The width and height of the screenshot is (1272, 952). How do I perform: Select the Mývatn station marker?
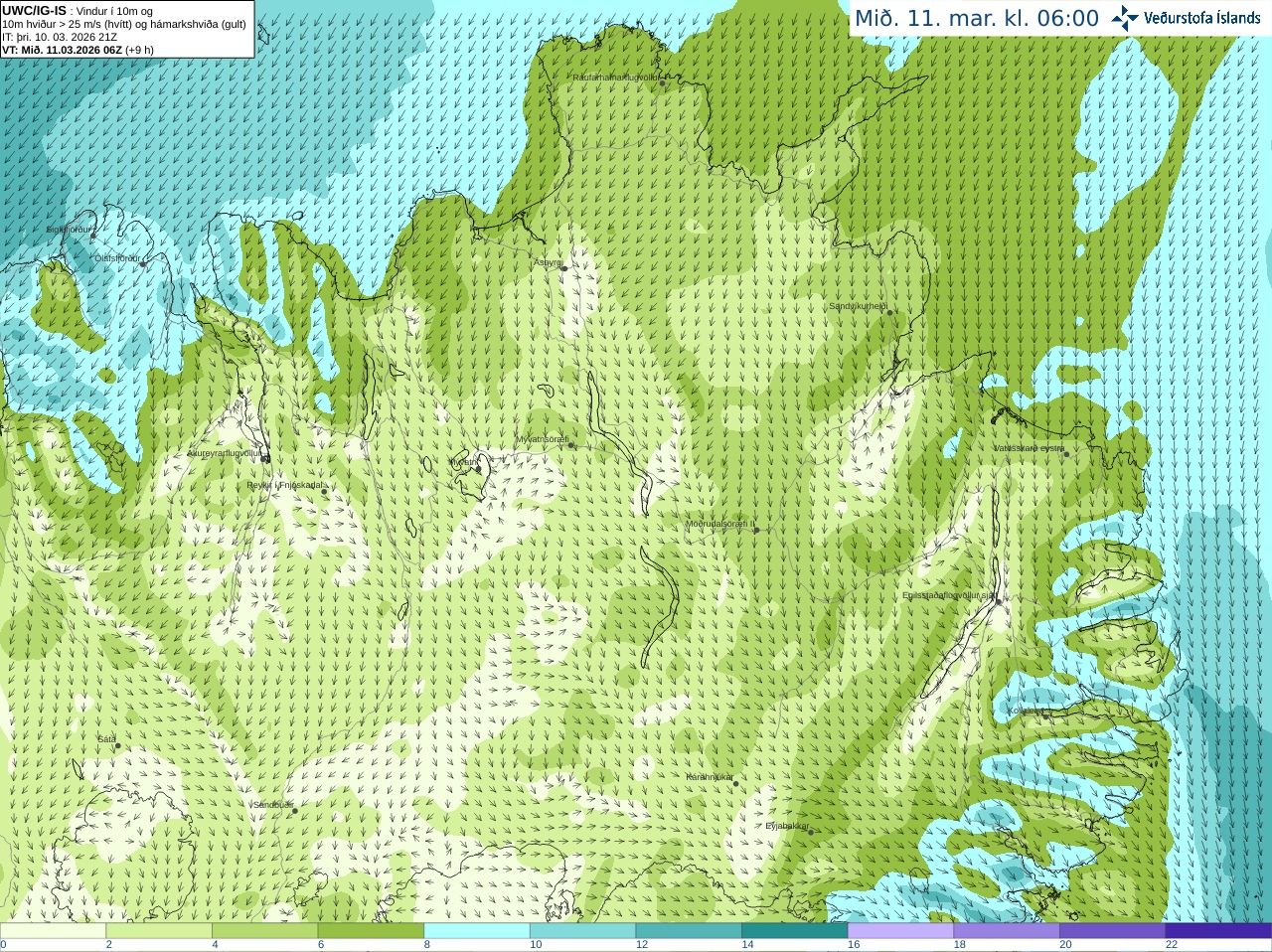point(481,468)
